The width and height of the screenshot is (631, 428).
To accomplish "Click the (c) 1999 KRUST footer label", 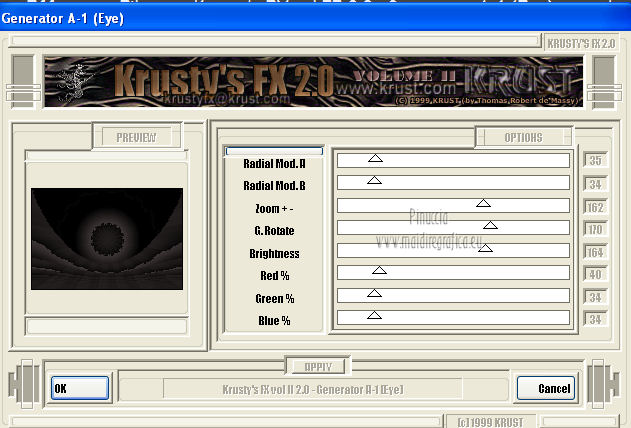I will click(490, 422).
